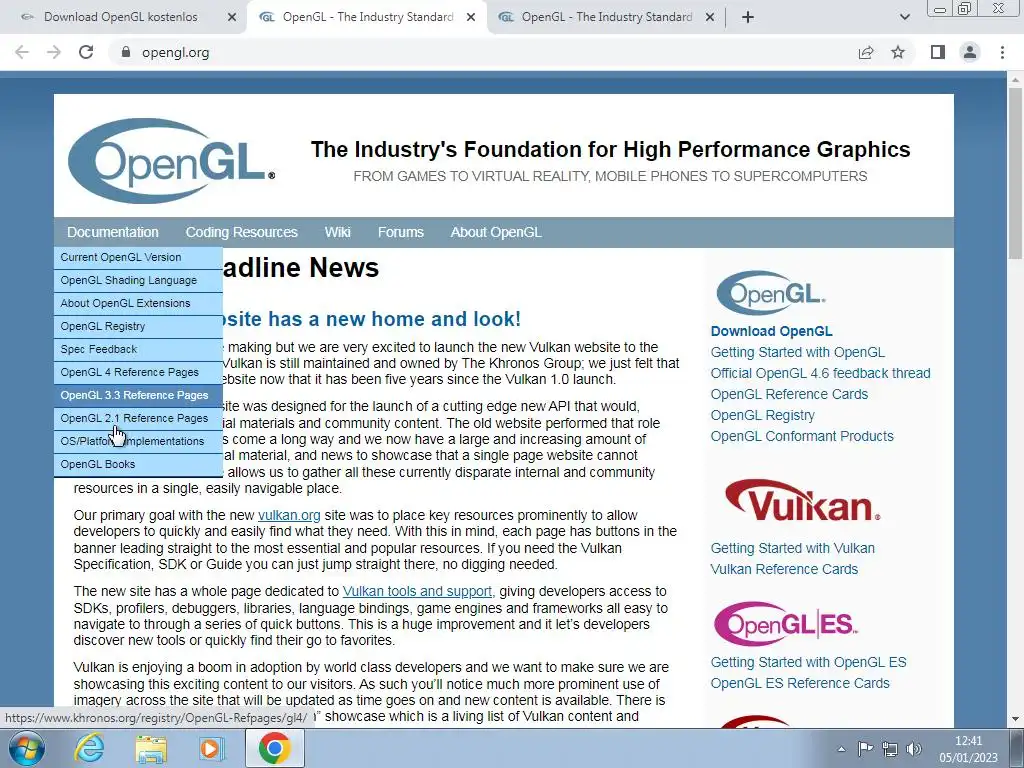Open the Documentation menu
Image resolution: width=1024 pixels, height=768 pixels.
point(113,232)
